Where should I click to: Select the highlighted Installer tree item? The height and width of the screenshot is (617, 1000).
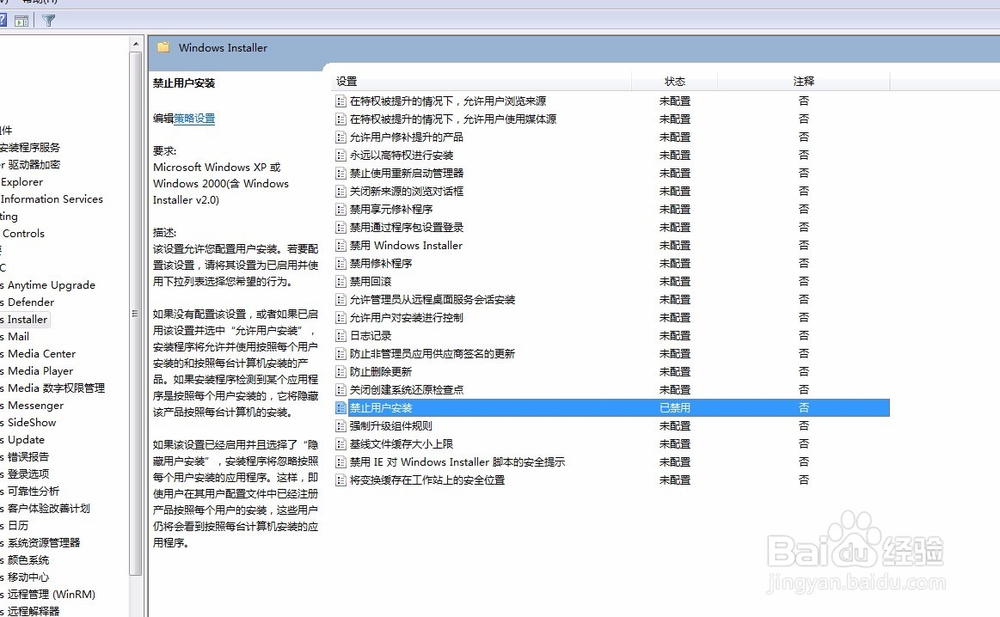point(26,320)
